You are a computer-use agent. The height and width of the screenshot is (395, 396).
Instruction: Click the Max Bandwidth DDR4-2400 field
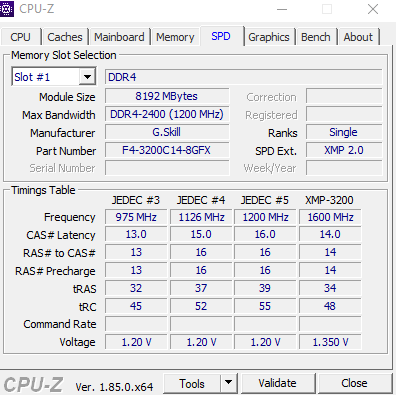(x=167, y=114)
